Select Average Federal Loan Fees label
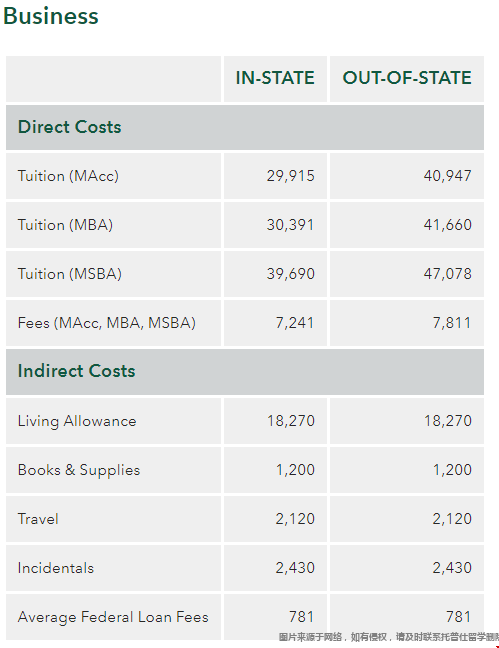This screenshot has width=499, height=648. click(x=113, y=617)
